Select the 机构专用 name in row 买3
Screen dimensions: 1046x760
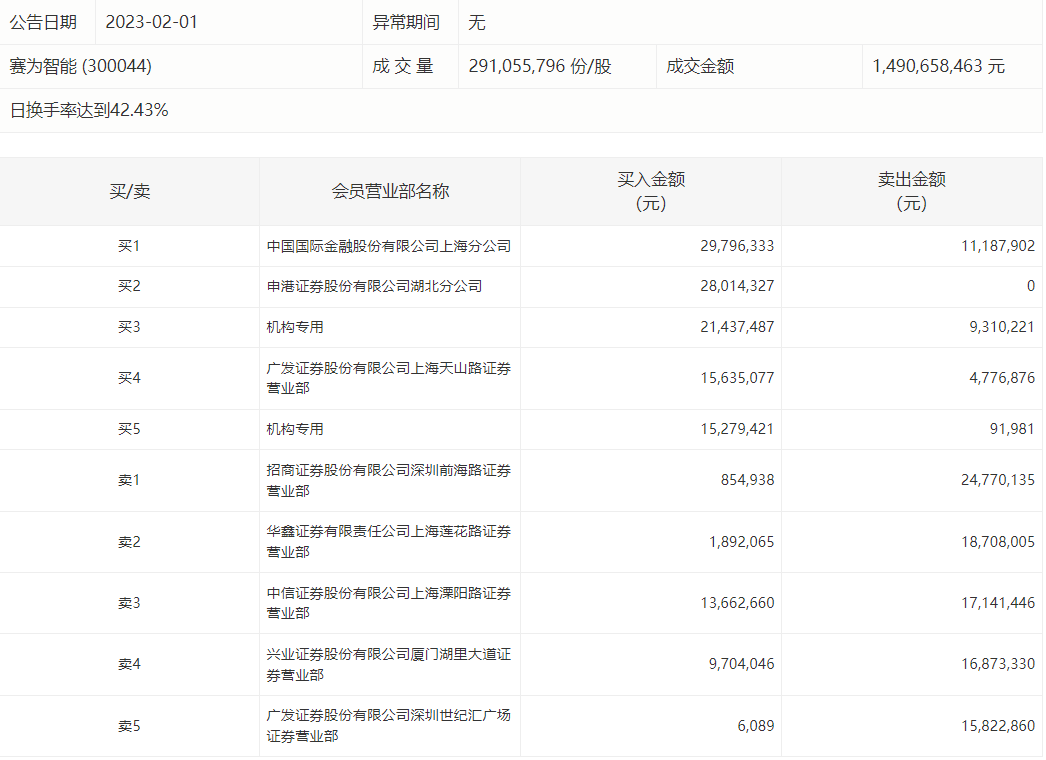(295, 328)
